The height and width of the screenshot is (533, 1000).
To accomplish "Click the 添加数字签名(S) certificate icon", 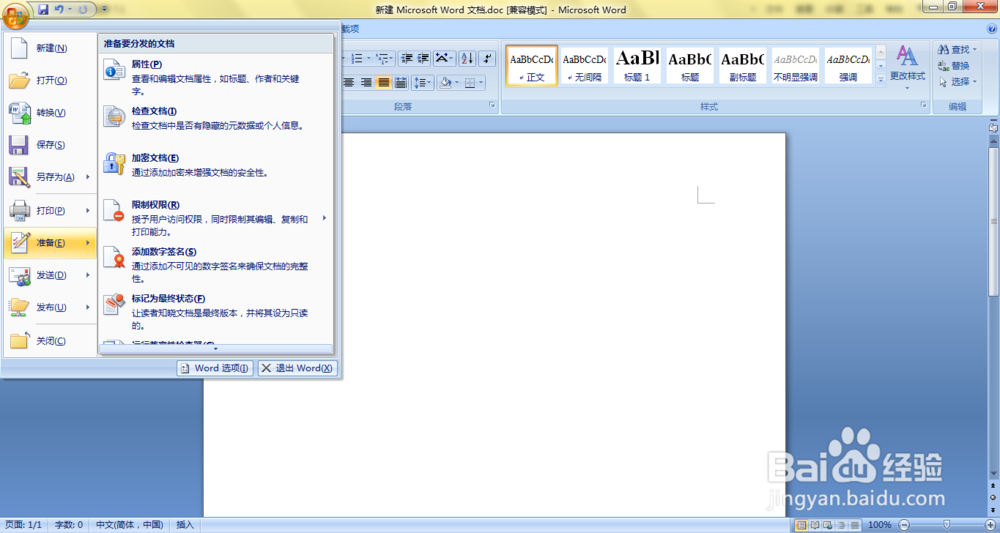I will pyautogui.click(x=114, y=258).
